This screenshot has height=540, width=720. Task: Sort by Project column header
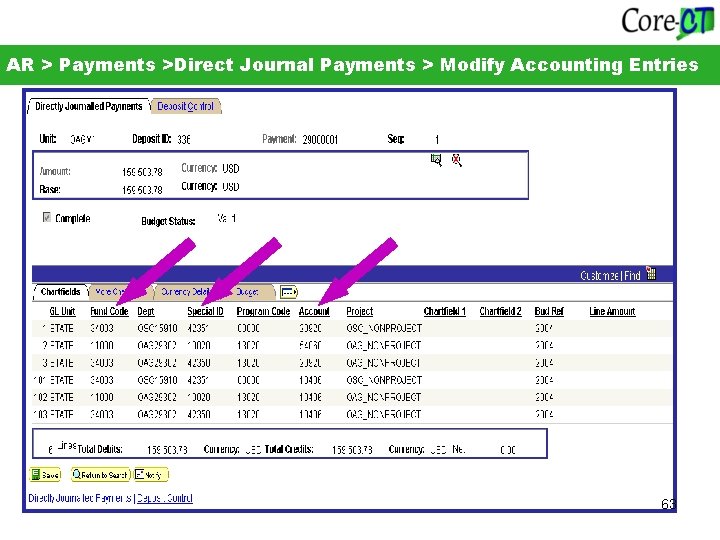coord(360,311)
